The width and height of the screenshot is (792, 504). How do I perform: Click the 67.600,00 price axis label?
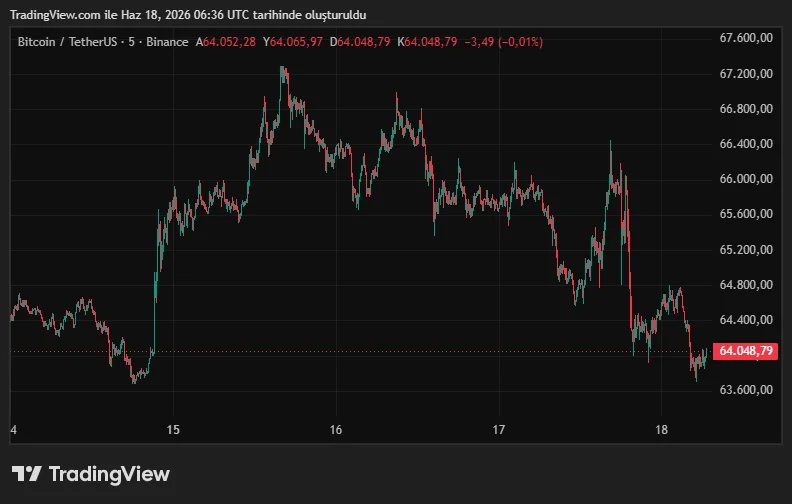point(746,38)
